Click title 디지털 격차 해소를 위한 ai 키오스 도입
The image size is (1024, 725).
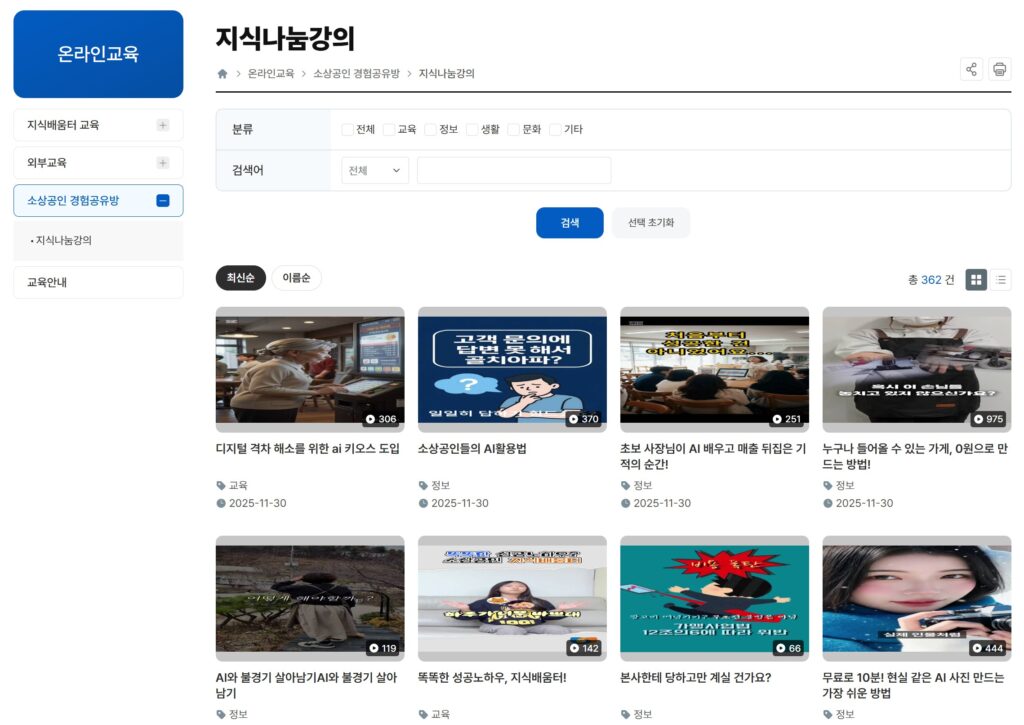point(308,449)
